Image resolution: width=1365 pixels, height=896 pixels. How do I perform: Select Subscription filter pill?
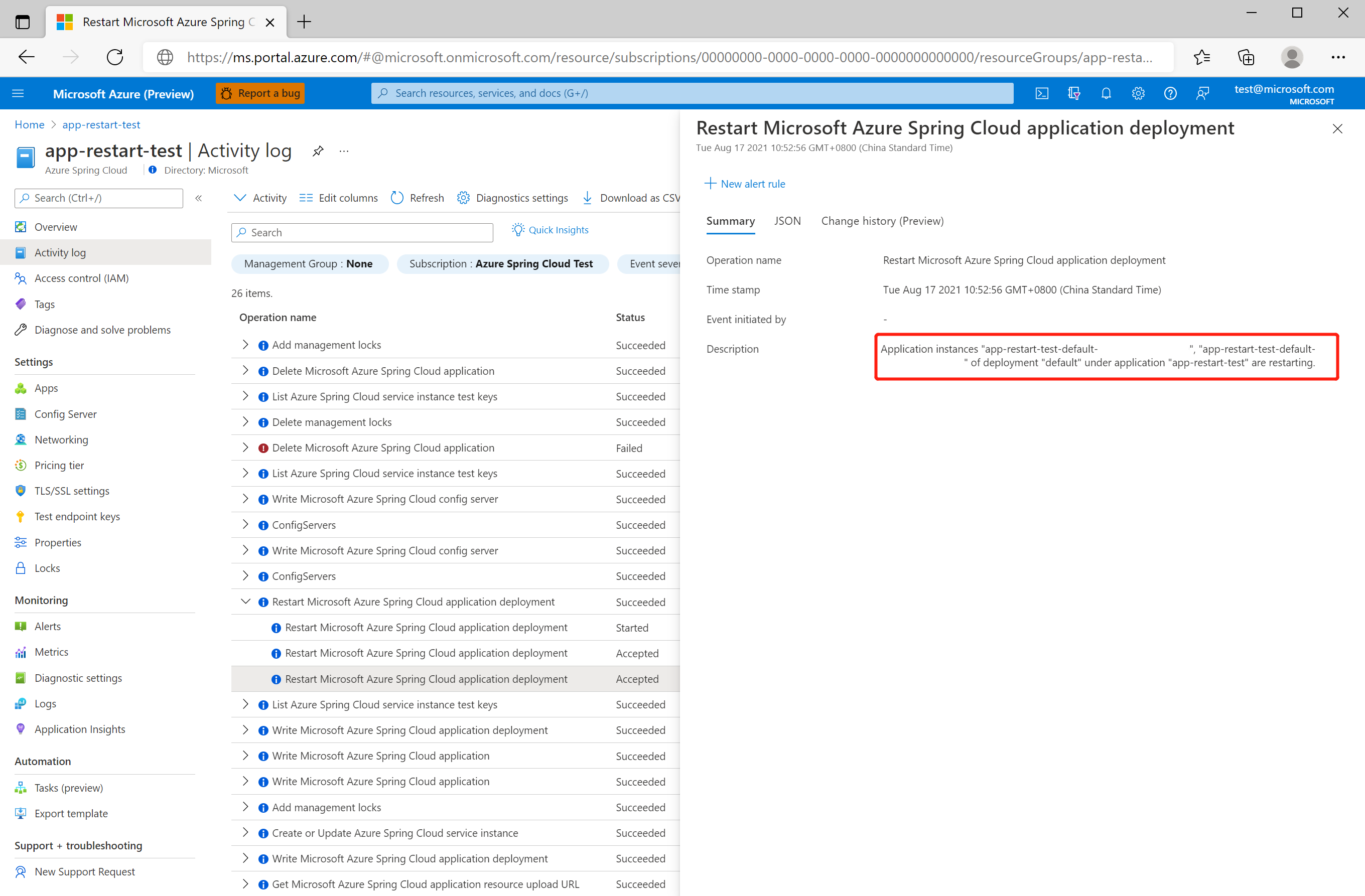[x=502, y=264]
